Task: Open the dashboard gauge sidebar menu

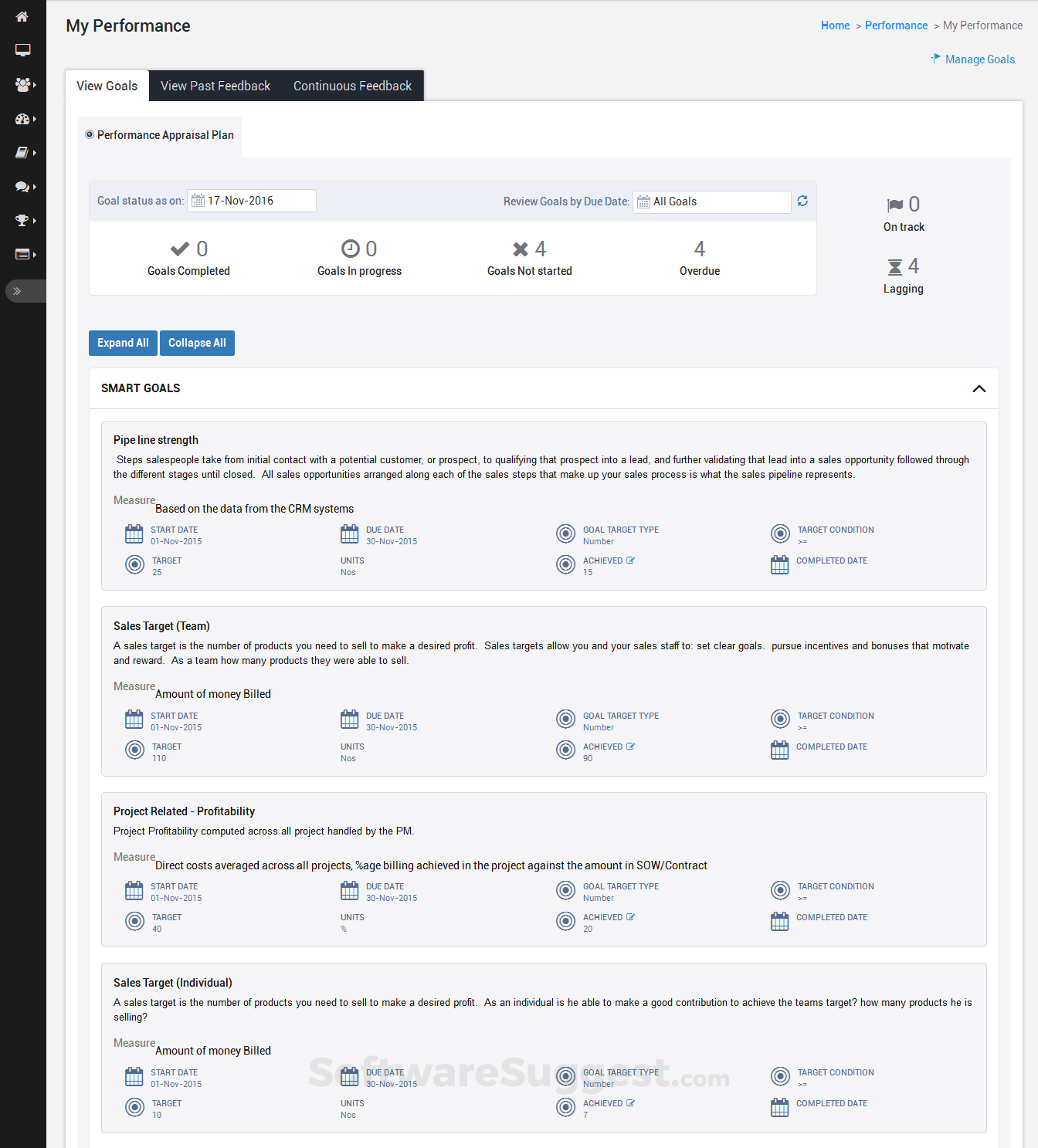Action: [x=23, y=119]
